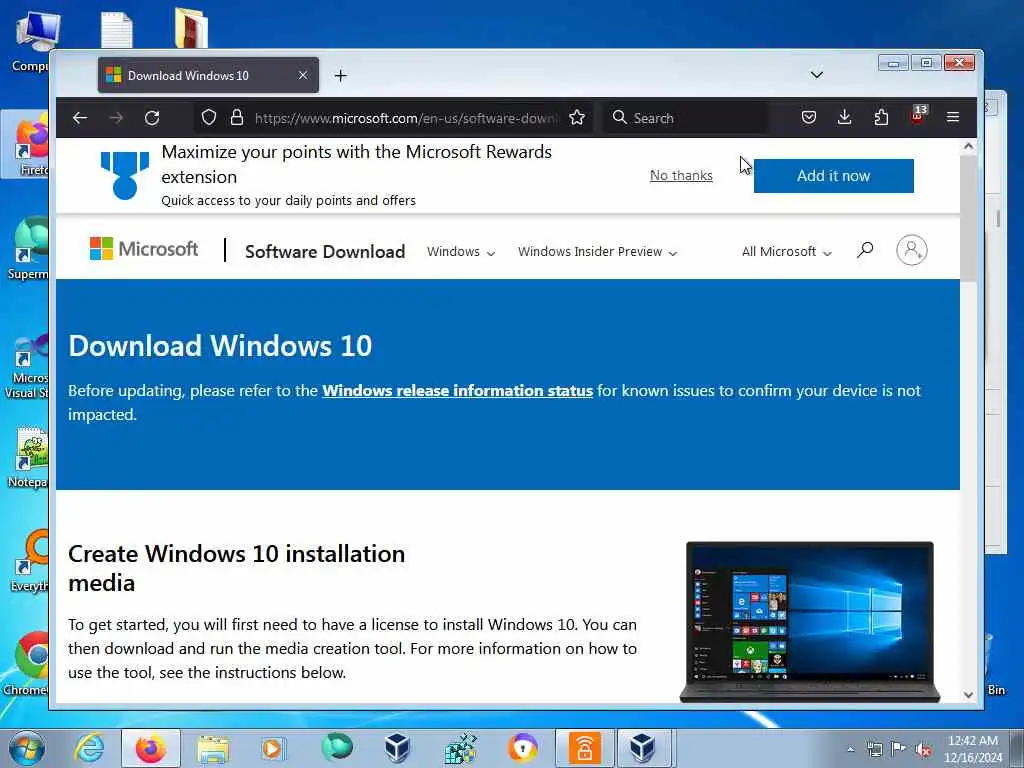
Task: Click the Firefox taskbar button
Action: coord(150,748)
